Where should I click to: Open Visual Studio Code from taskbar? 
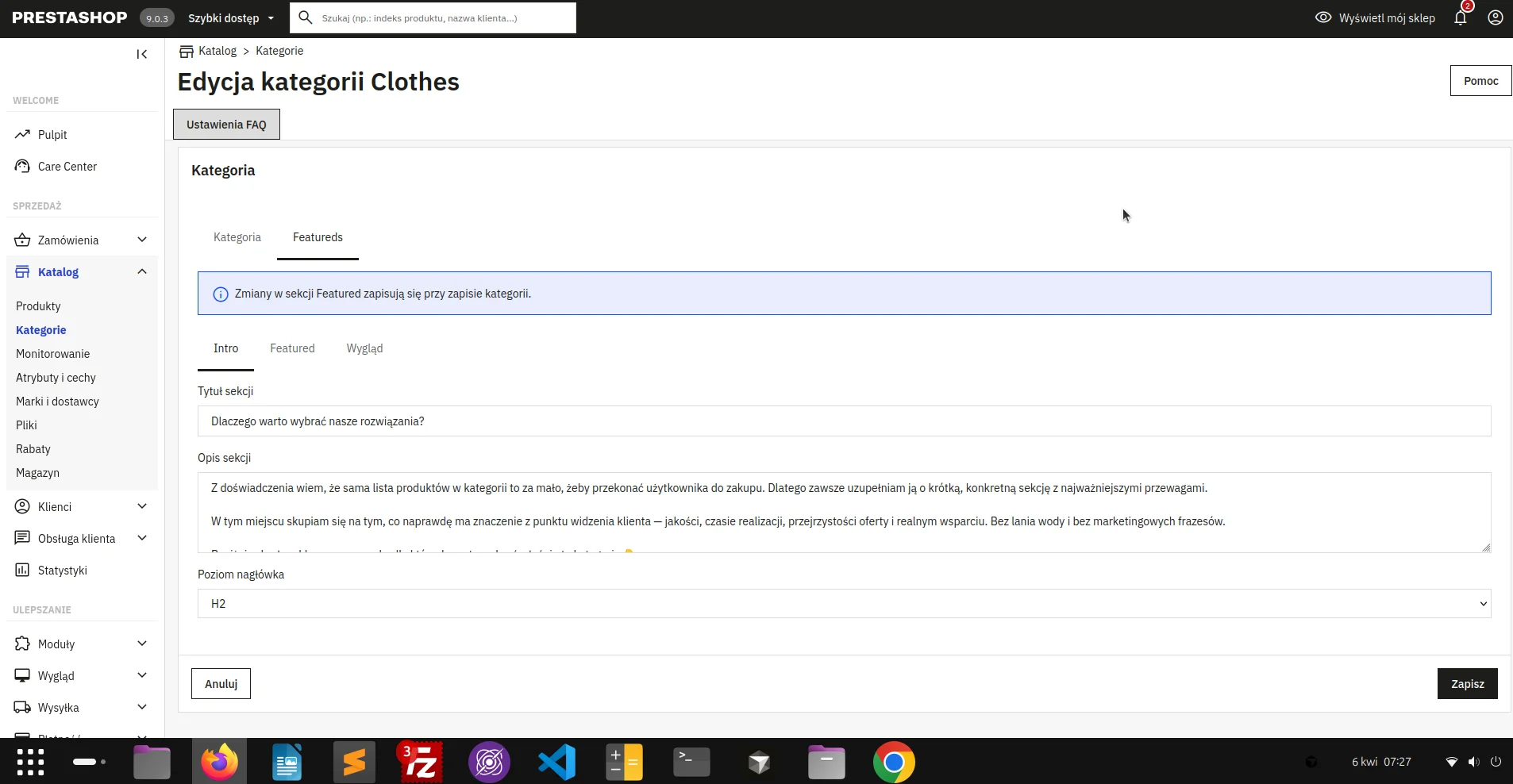[556, 762]
